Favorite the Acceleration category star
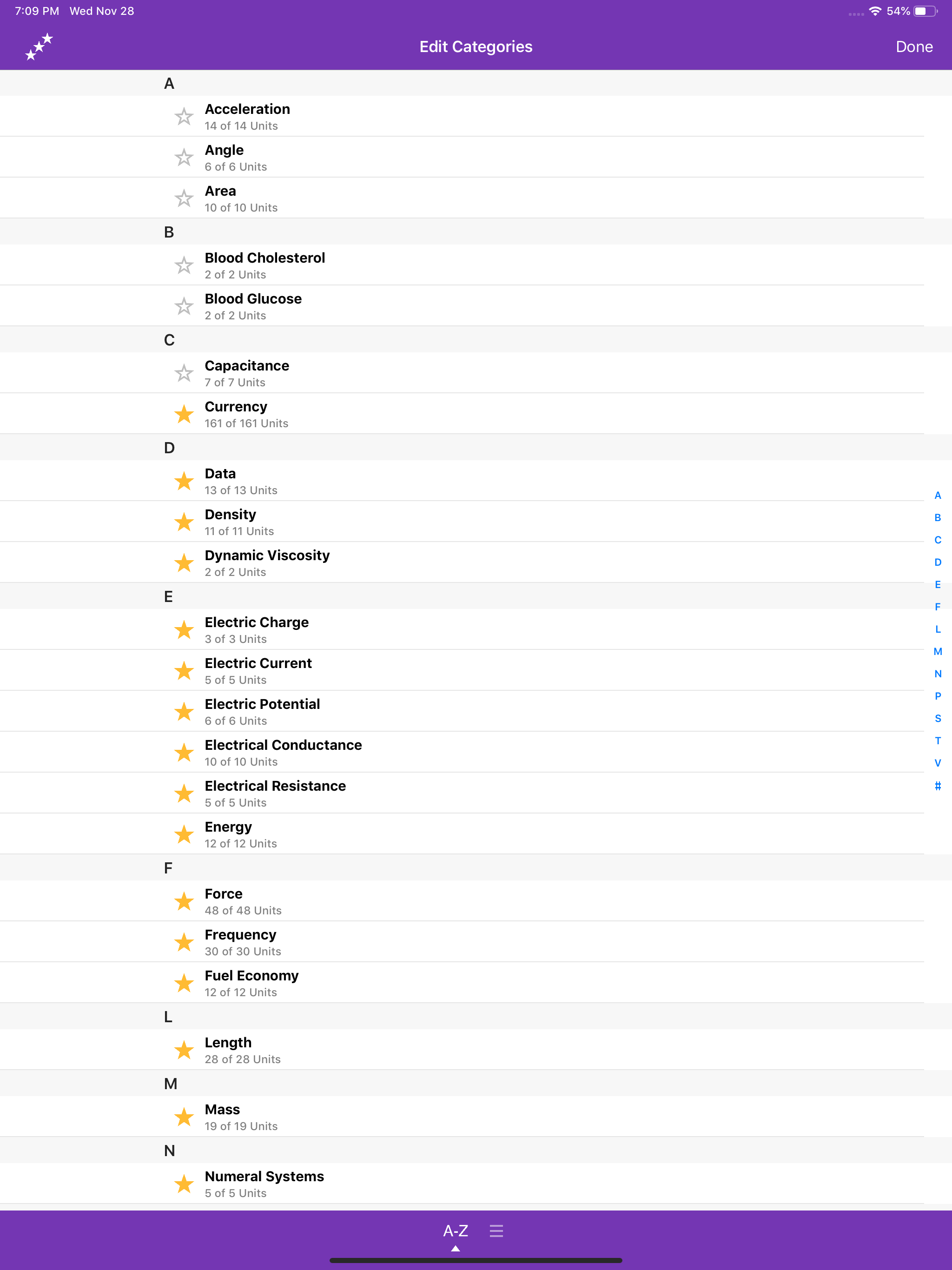The image size is (952, 1270). click(184, 117)
